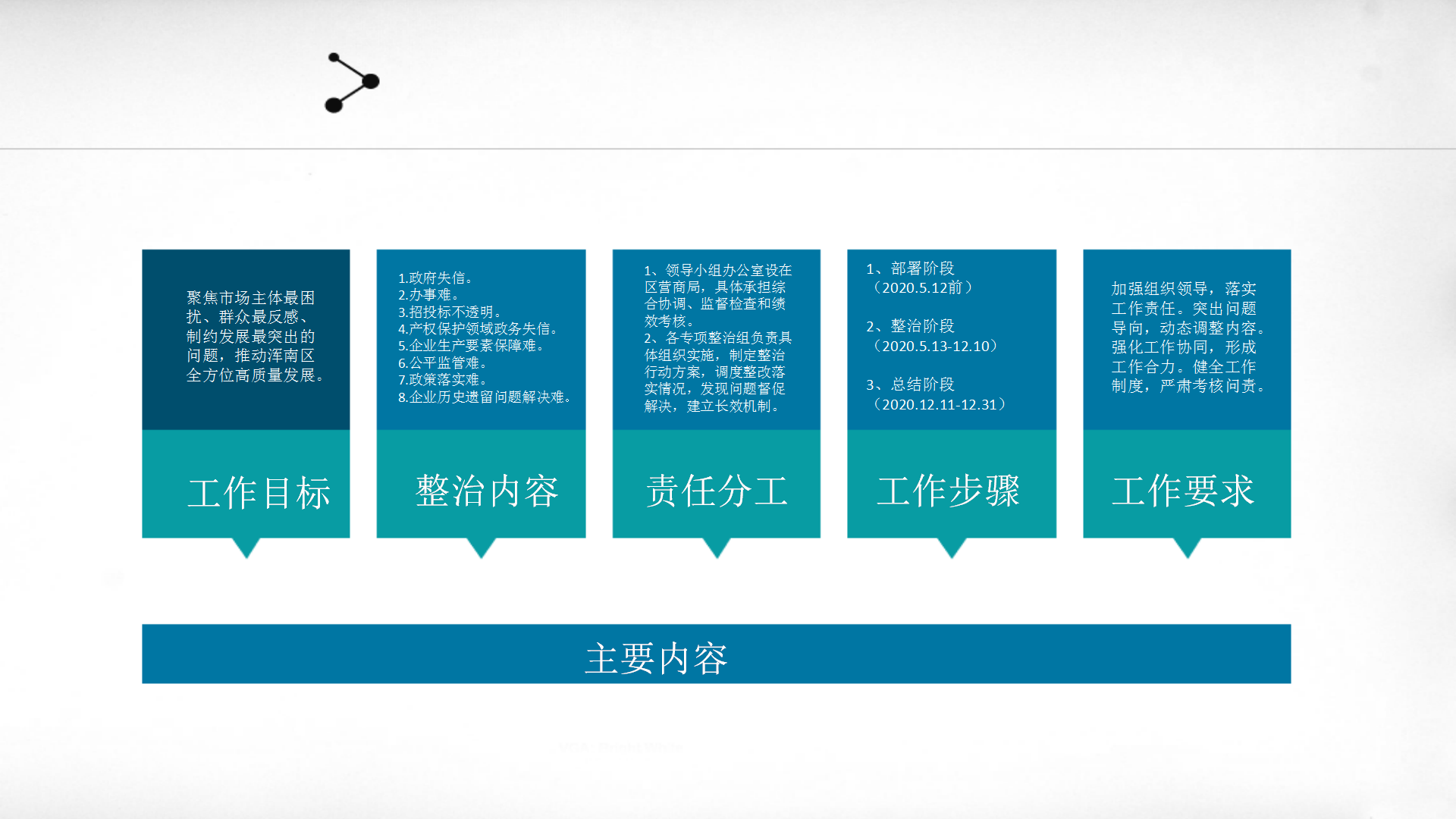Click the text block starting 加强组织领导
Viewport: 1456px width, 819px height.
(1189, 337)
